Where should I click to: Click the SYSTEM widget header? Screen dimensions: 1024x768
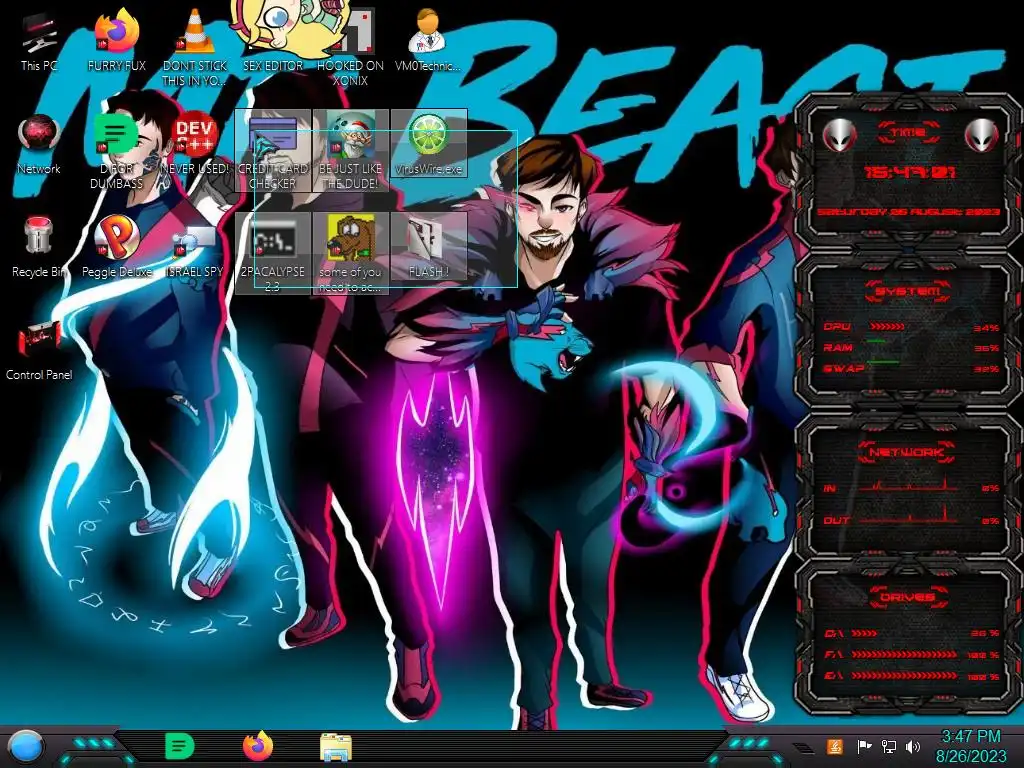908,291
